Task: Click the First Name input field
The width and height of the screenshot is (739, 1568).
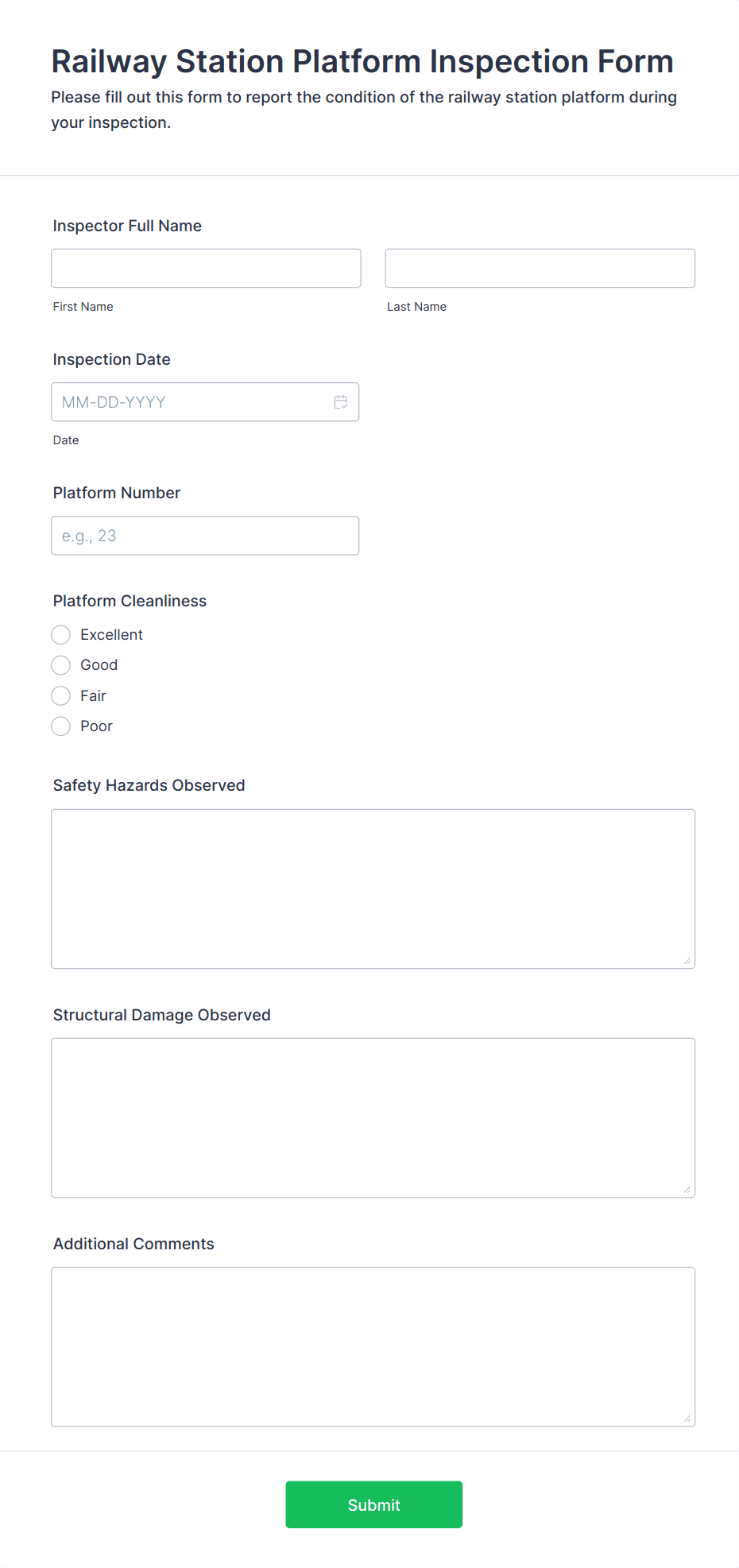Action: point(206,269)
